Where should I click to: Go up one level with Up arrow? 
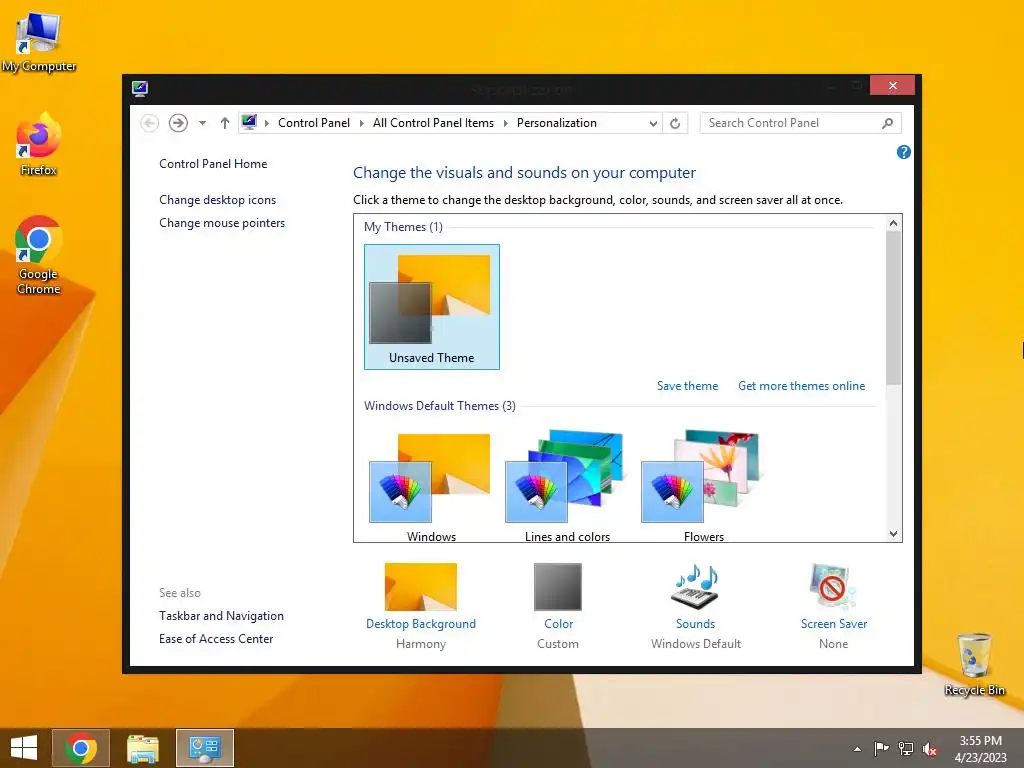225,123
